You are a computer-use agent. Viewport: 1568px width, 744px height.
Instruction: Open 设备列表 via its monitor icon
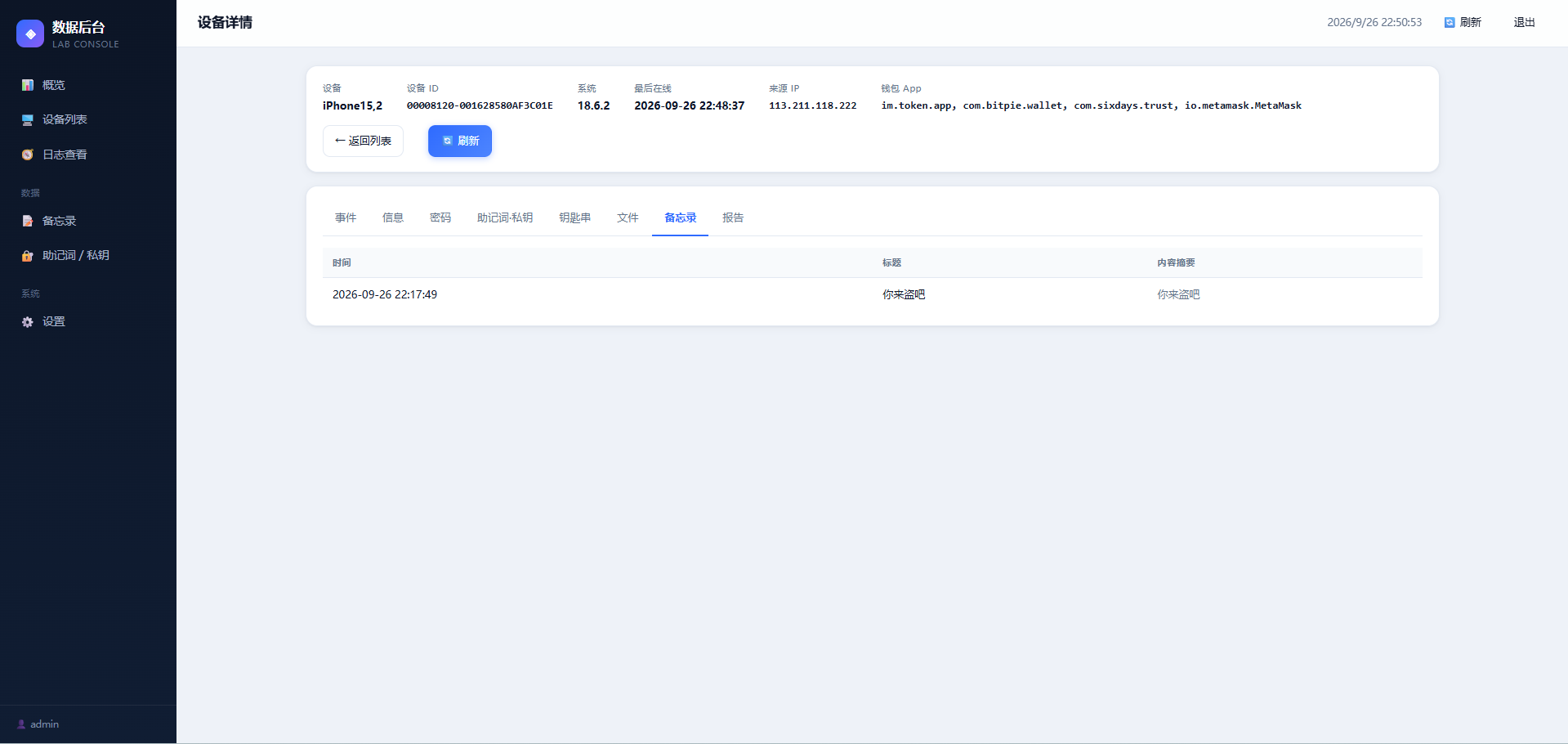pos(28,120)
